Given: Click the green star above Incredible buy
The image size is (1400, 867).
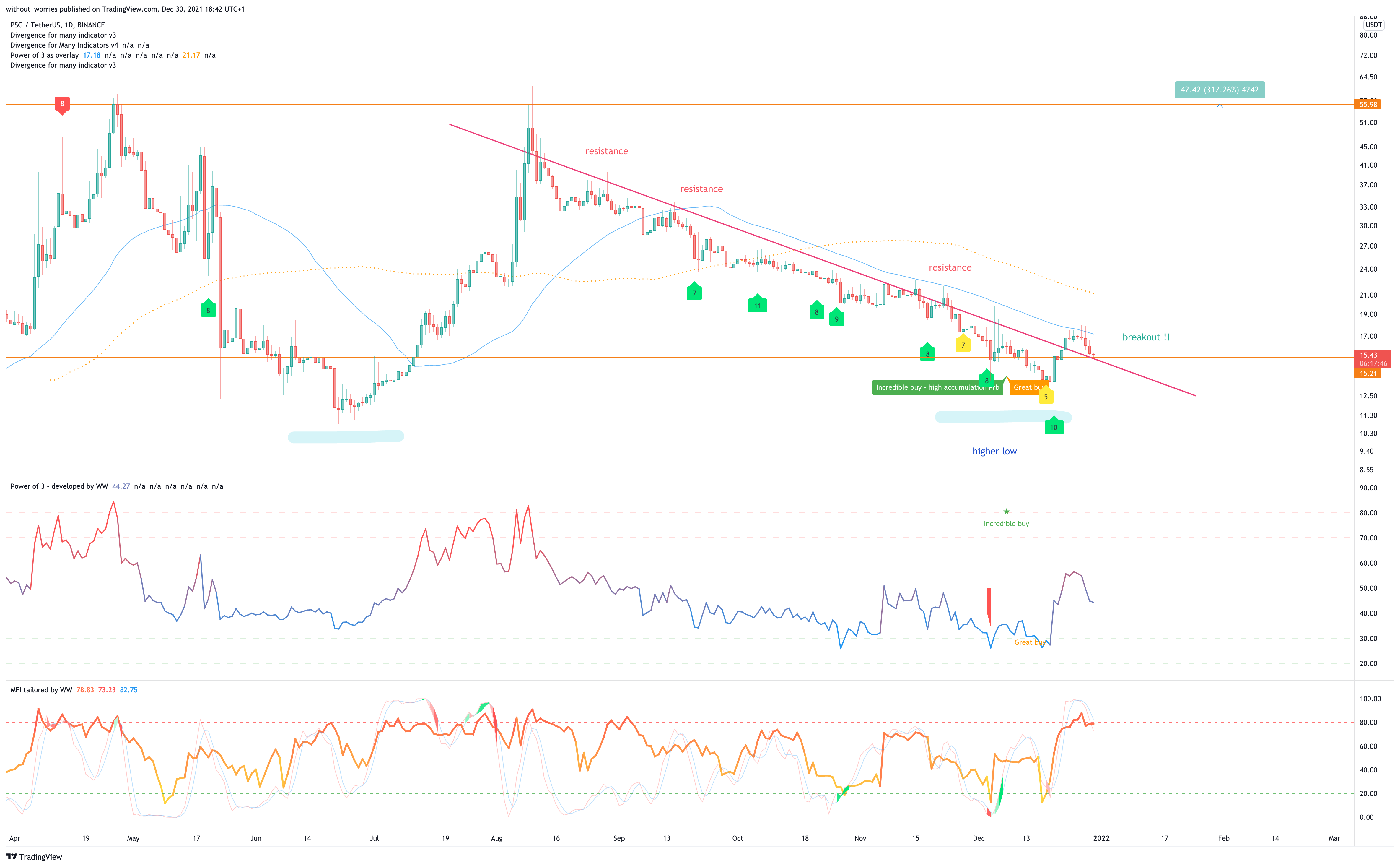Looking at the screenshot, I should [x=1006, y=512].
